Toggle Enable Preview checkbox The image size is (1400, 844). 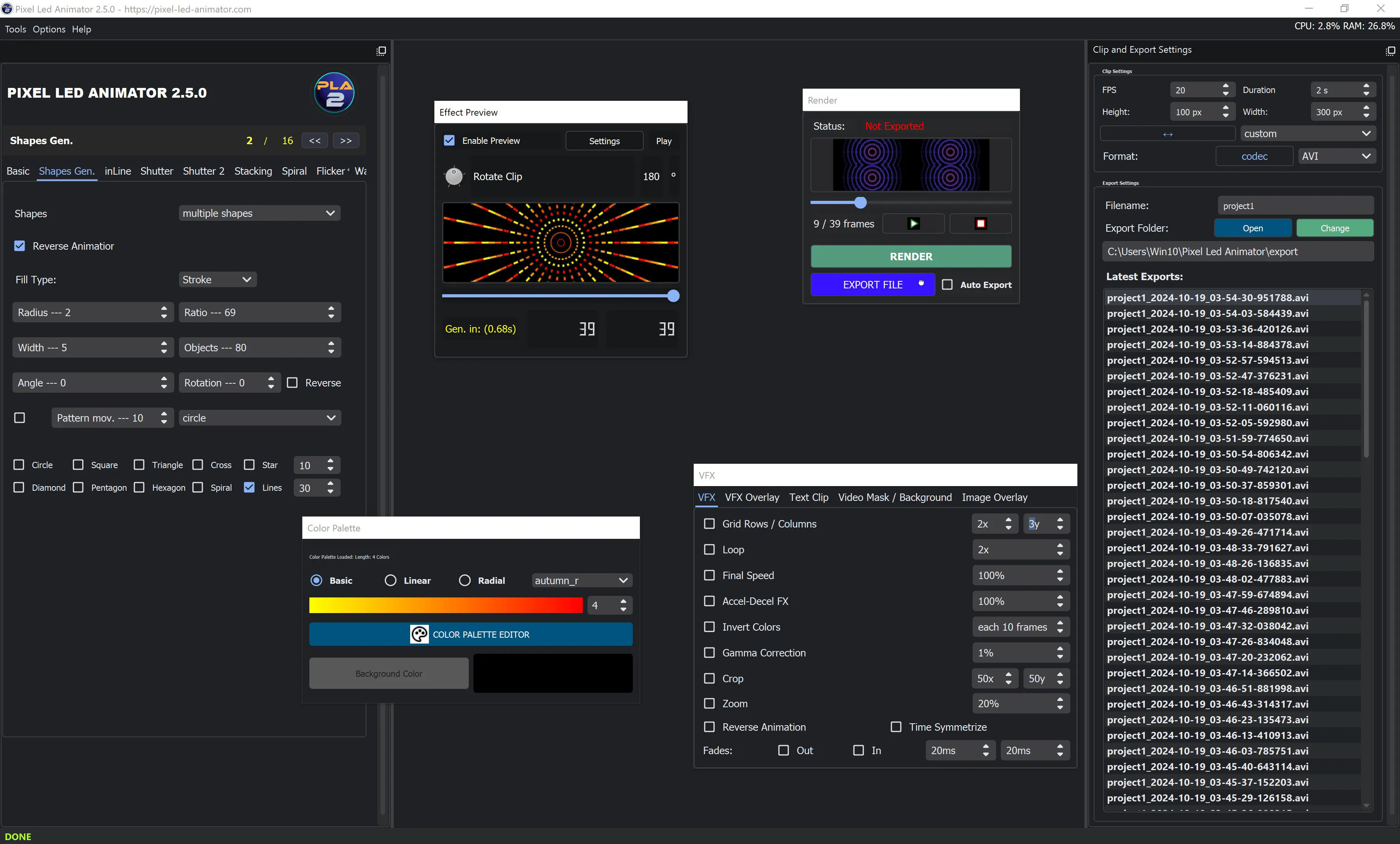[x=449, y=140]
